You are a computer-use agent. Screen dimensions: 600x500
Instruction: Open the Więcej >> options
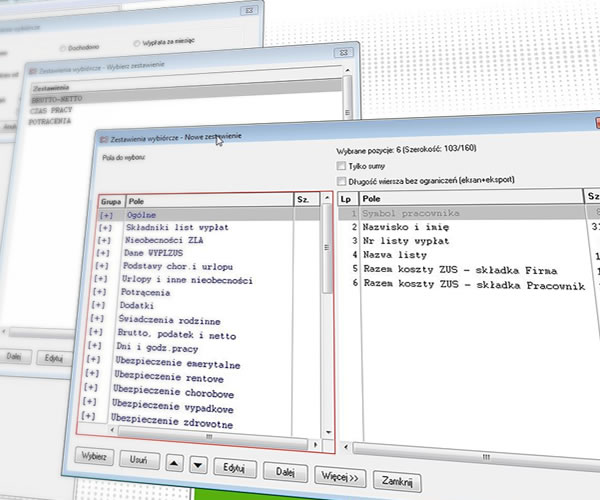click(340, 477)
